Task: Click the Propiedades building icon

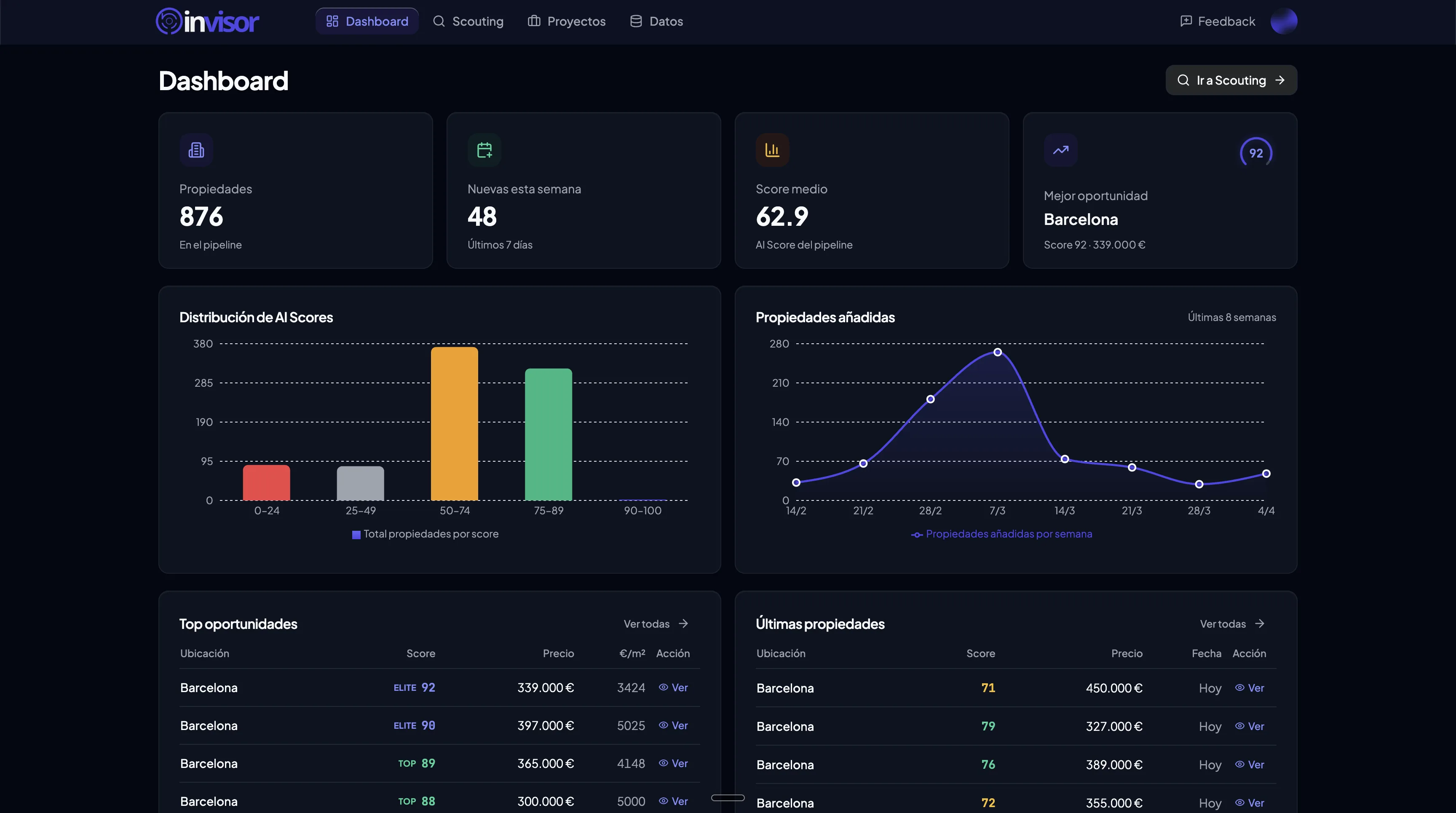Action: (x=196, y=149)
